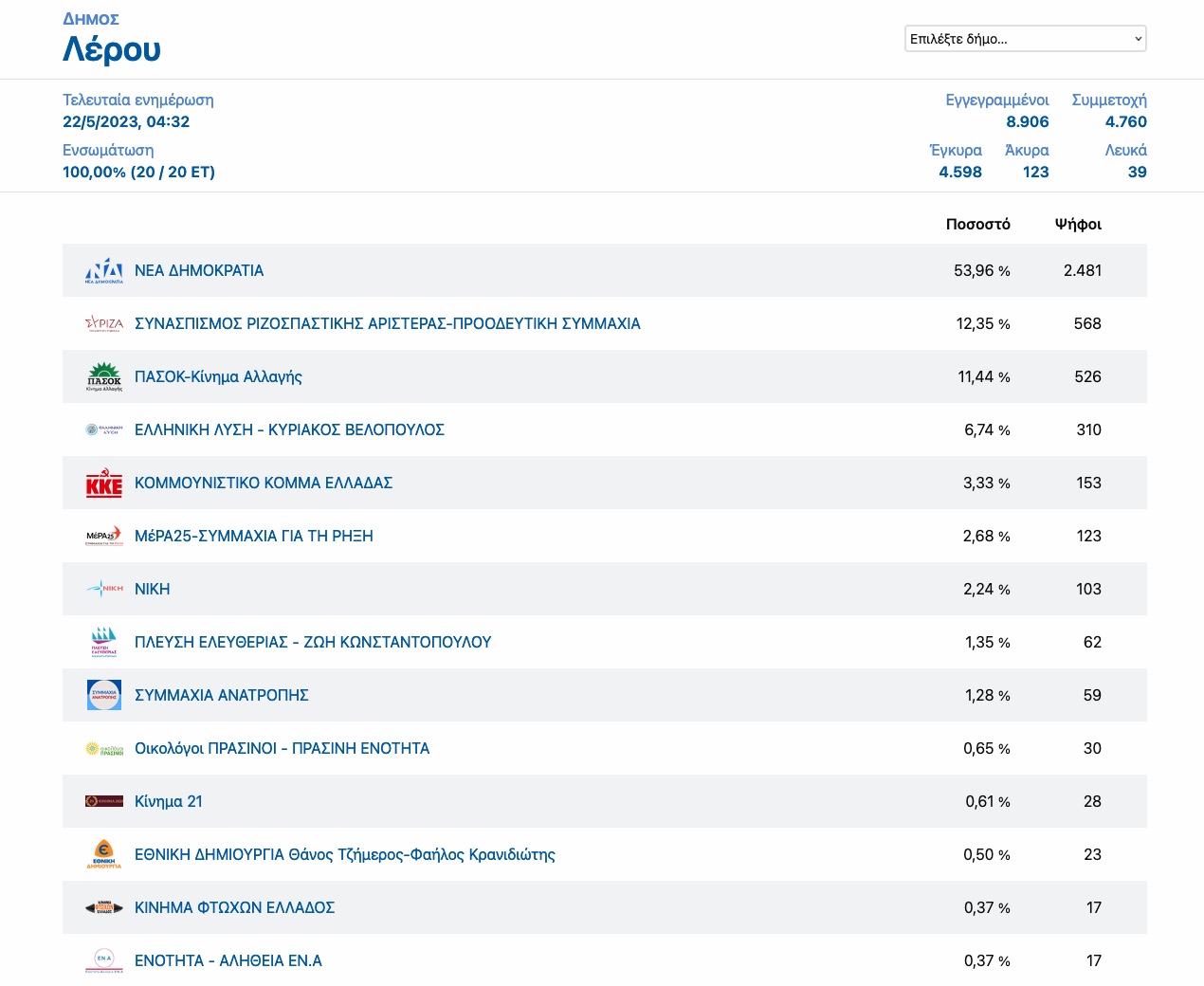Click the 39 blank votes value
The image size is (1204, 986).
pos(1138,172)
